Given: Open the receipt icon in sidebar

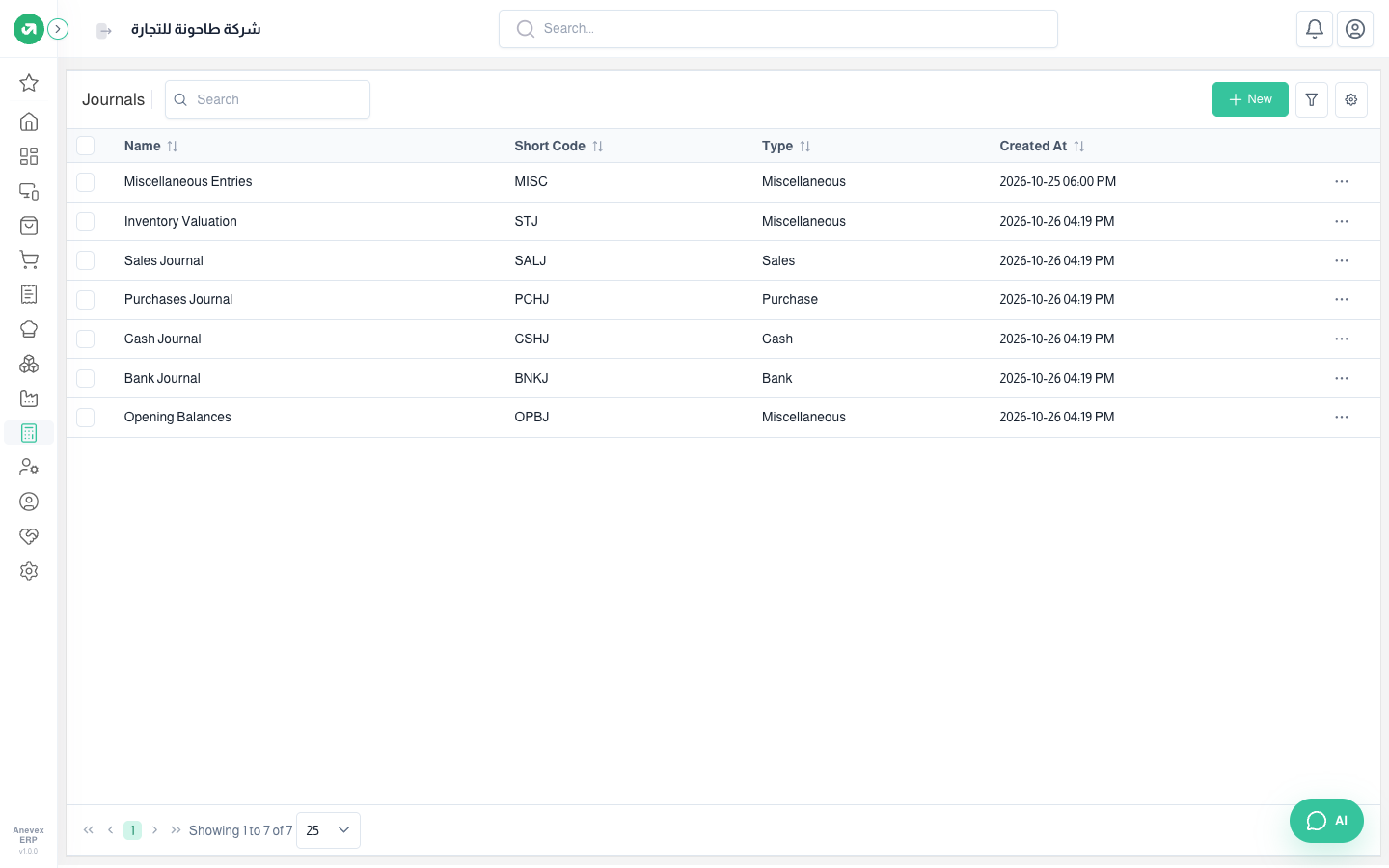Looking at the screenshot, I should pyautogui.click(x=29, y=294).
